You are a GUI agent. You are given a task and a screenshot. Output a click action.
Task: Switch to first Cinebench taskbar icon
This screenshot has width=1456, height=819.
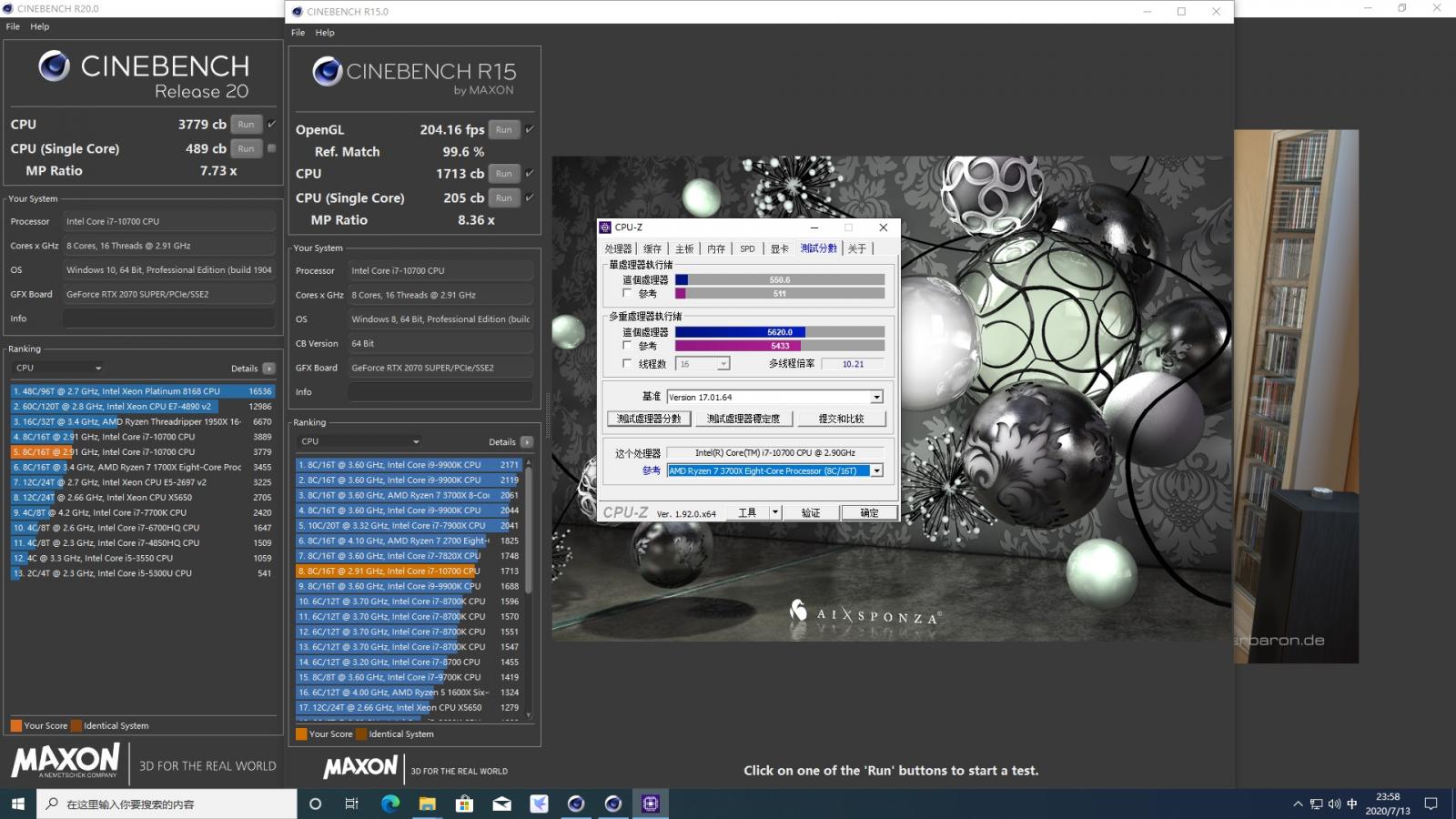point(576,804)
